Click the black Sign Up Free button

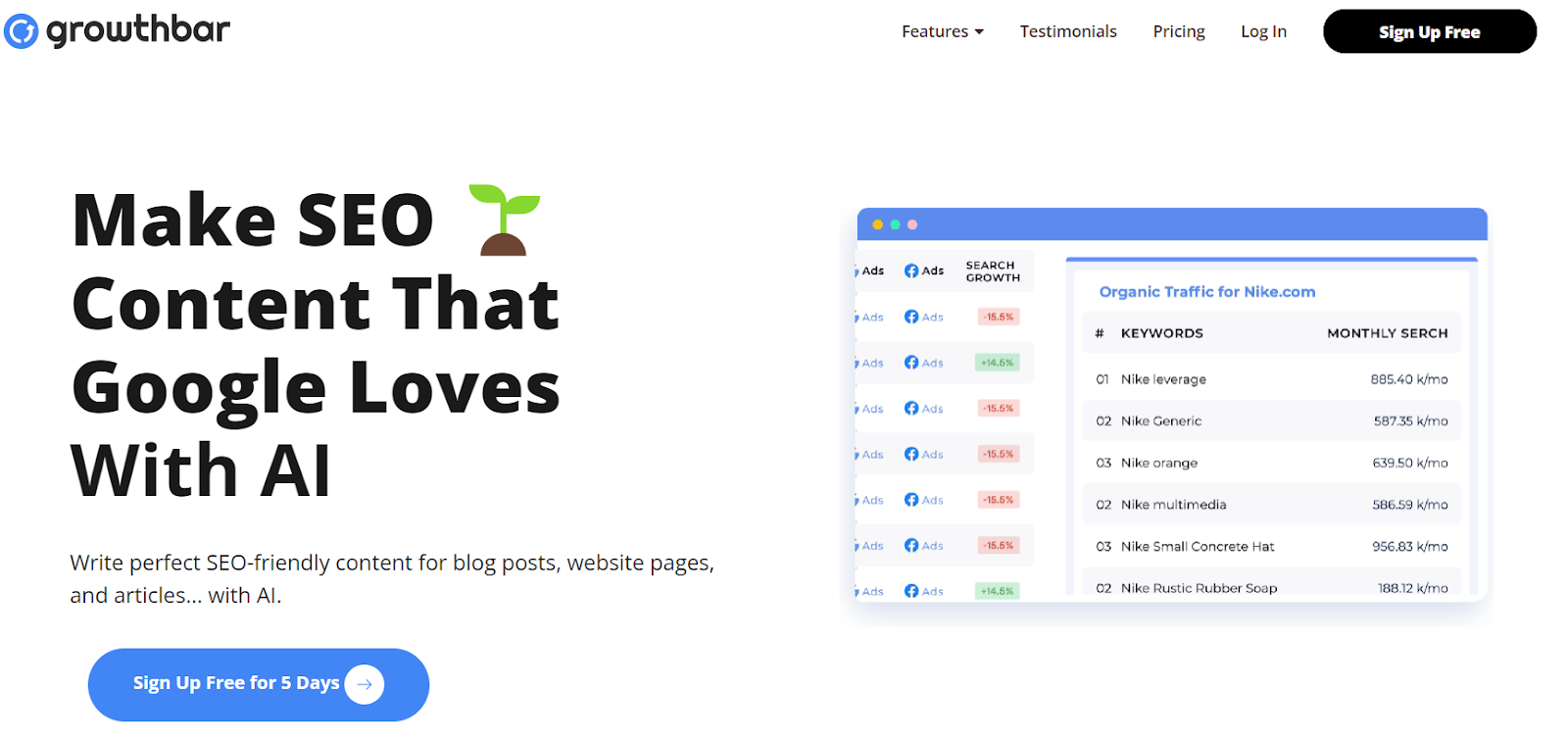(1430, 31)
